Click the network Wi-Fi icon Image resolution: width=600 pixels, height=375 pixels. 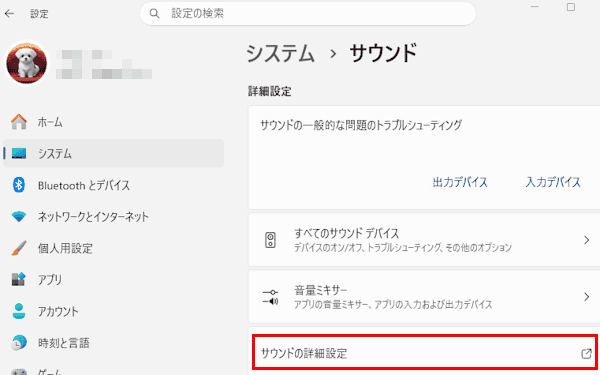[19, 217]
